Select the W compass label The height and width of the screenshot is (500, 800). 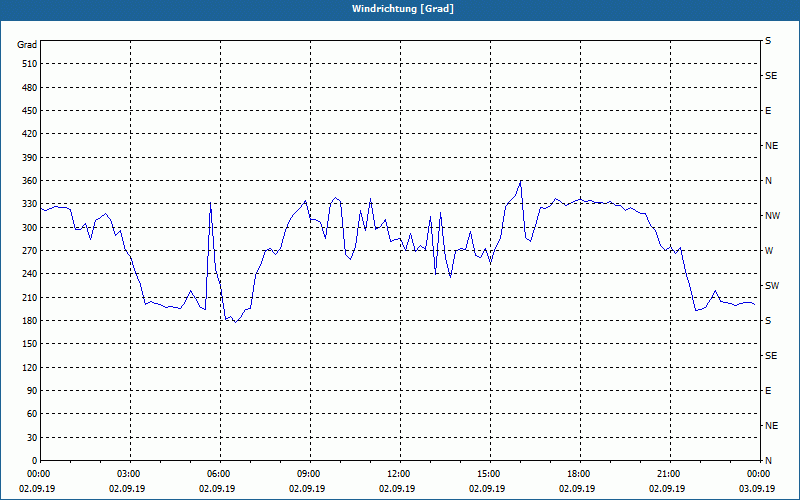(x=769, y=251)
